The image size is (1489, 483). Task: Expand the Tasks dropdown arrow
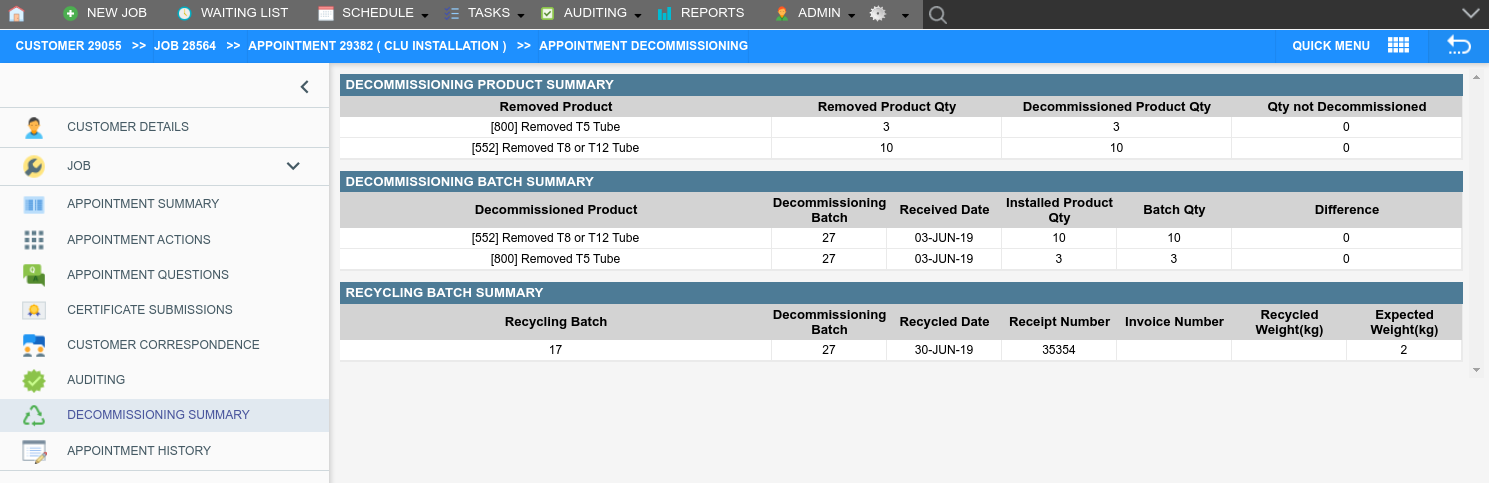(x=521, y=16)
